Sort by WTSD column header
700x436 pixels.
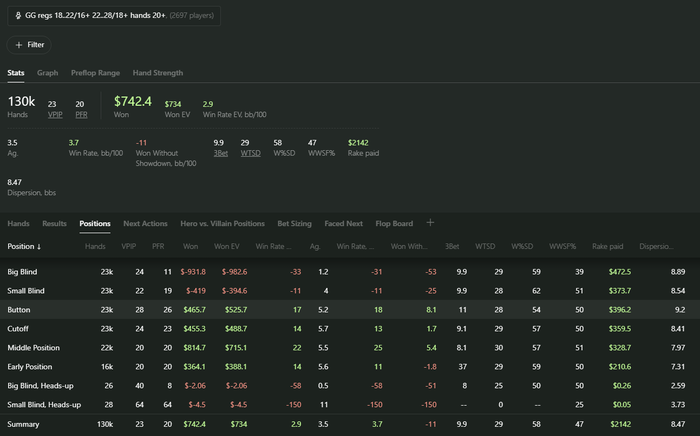pyautogui.click(x=485, y=246)
